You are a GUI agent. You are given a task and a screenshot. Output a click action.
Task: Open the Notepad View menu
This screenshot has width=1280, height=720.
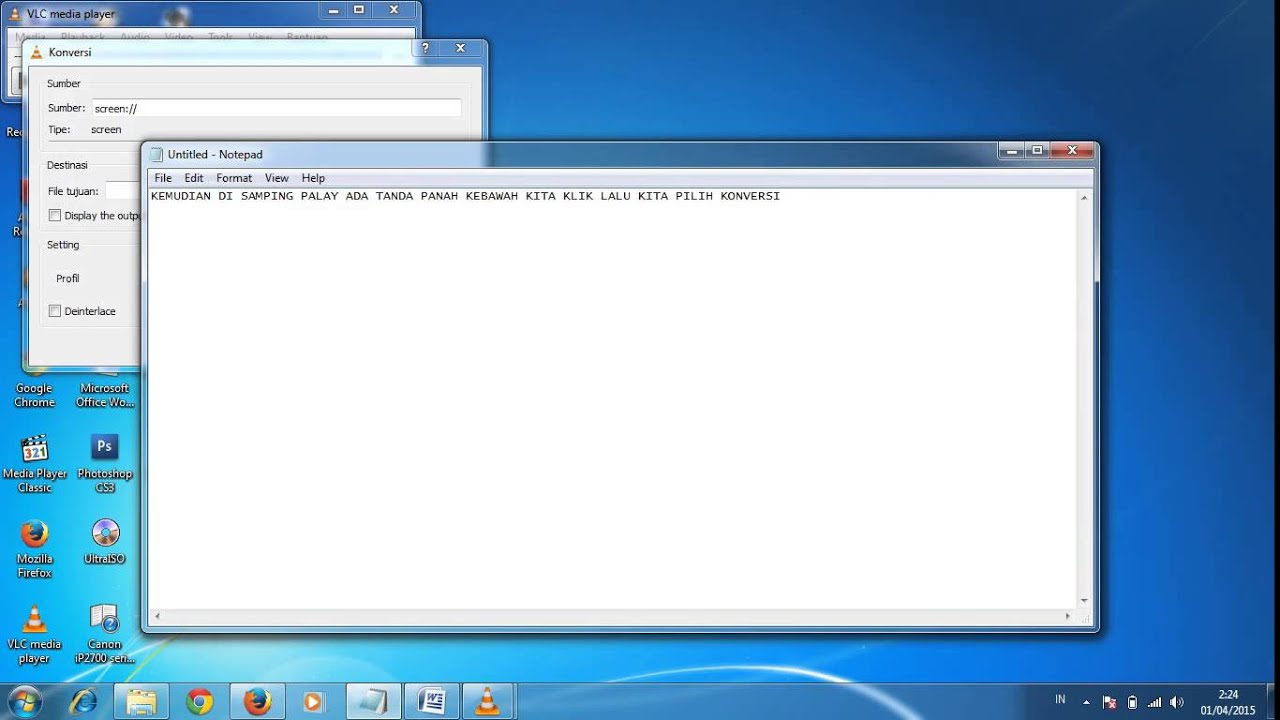[x=276, y=178]
